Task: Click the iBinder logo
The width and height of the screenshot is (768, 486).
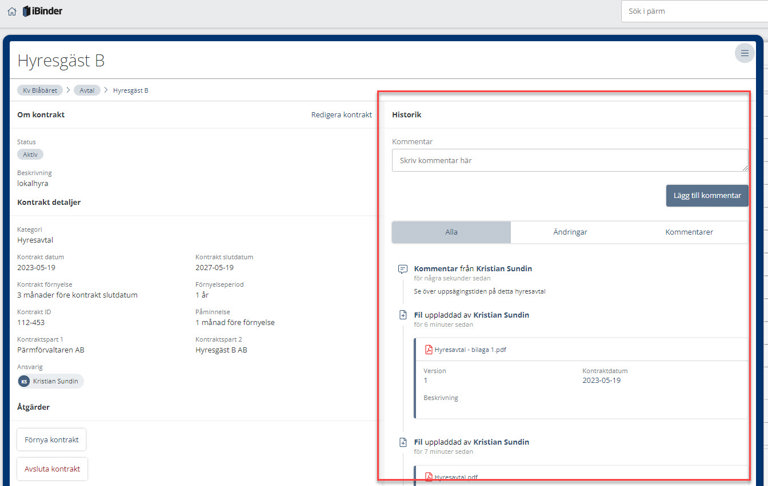Action: point(45,11)
